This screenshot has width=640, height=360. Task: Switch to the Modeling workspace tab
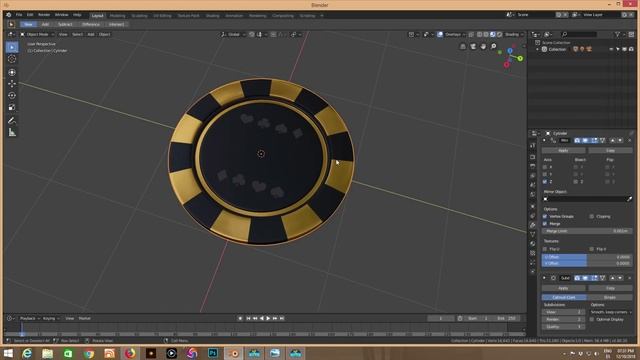[118, 16]
